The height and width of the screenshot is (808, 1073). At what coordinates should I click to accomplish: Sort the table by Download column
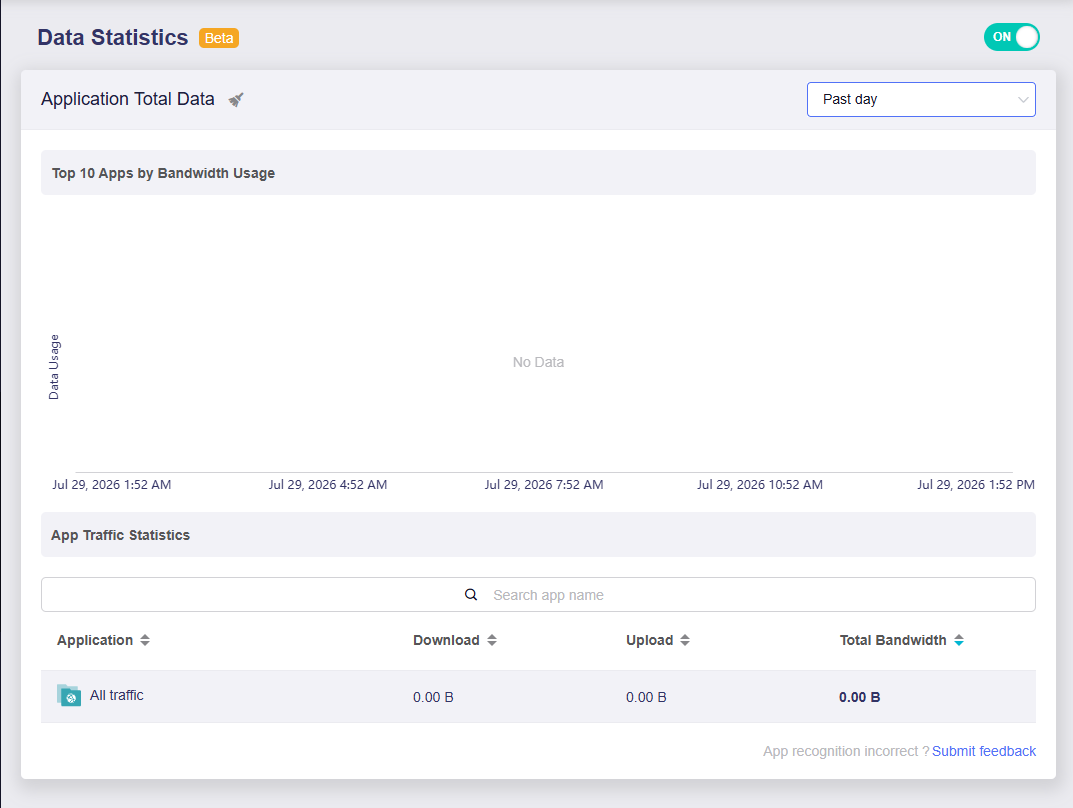click(x=492, y=640)
